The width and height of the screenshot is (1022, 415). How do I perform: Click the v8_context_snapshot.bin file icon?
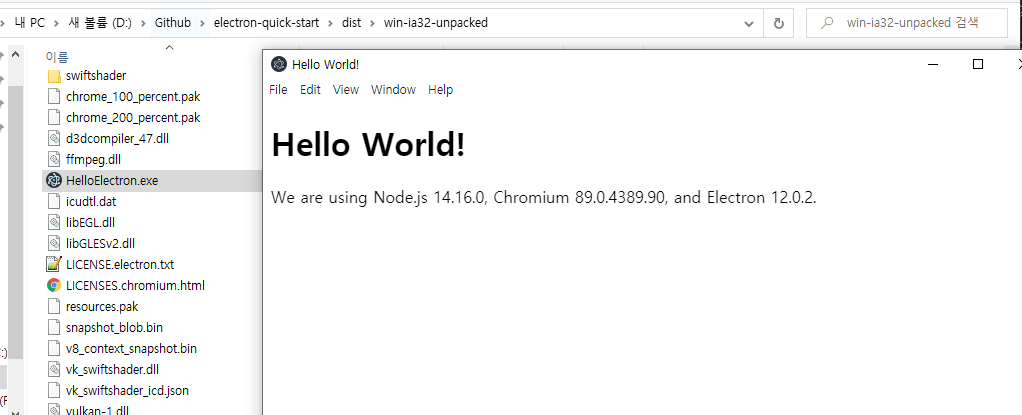(54, 348)
